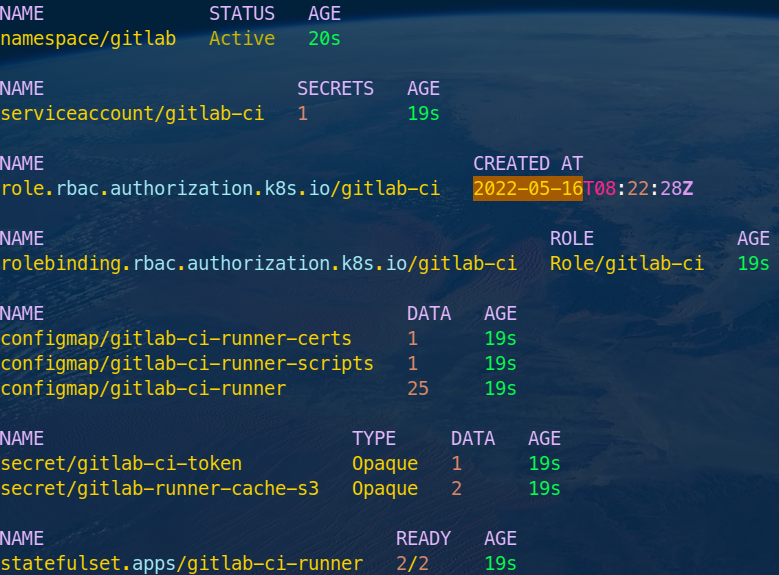Click the highlighted date 2022-05-16

point(527,189)
